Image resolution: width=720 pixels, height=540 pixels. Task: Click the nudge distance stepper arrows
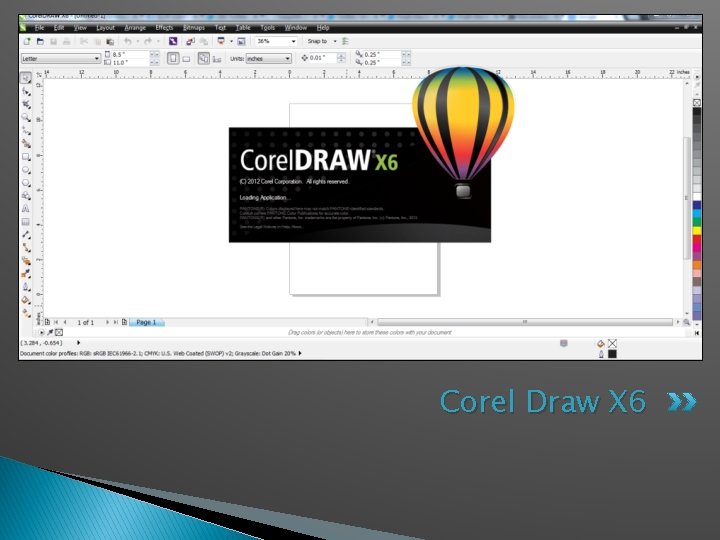pos(341,58)
